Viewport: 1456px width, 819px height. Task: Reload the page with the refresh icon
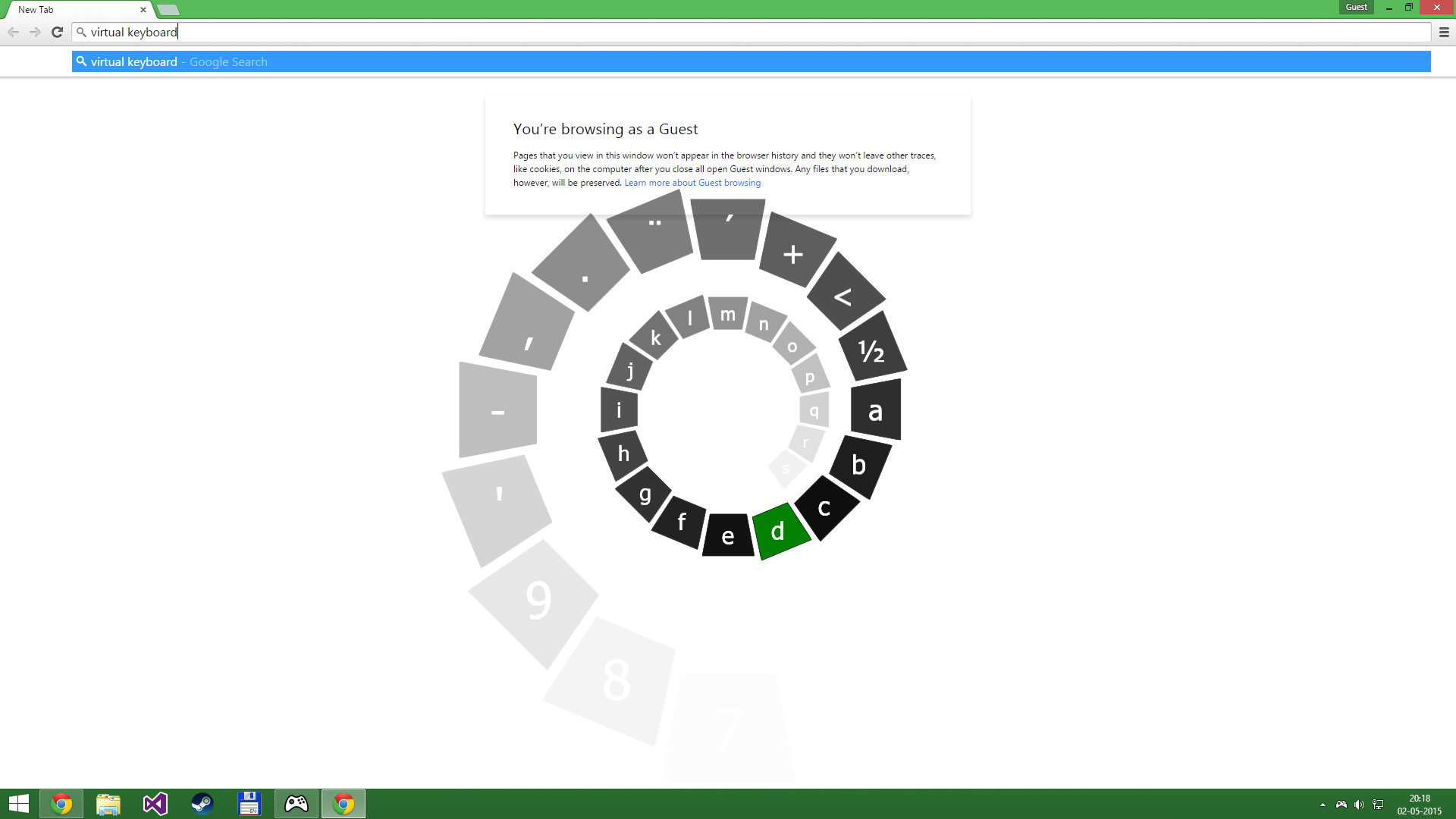(57, 32)
